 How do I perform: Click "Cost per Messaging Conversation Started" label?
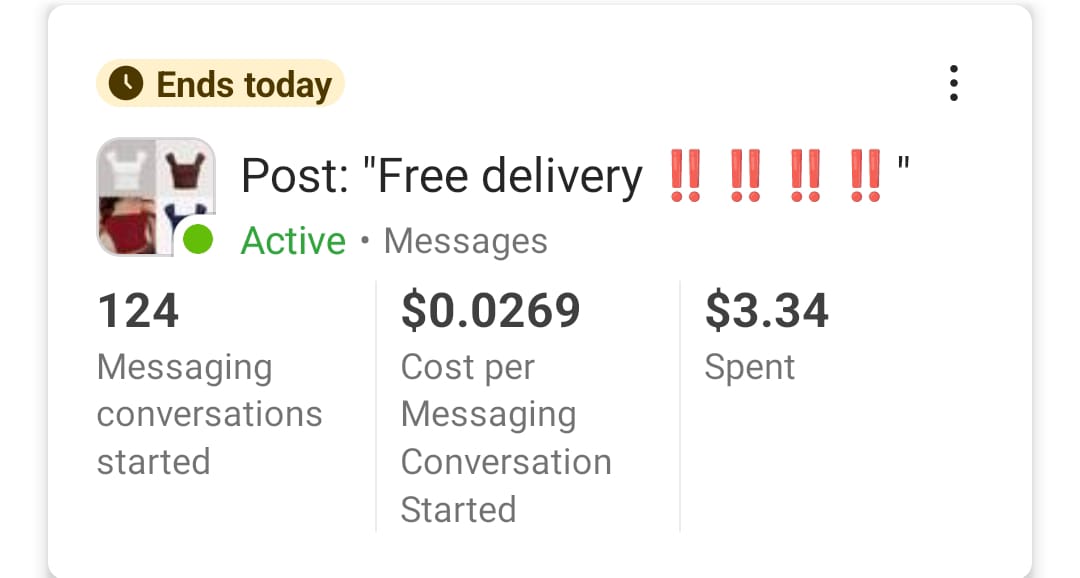coord(505,438)
